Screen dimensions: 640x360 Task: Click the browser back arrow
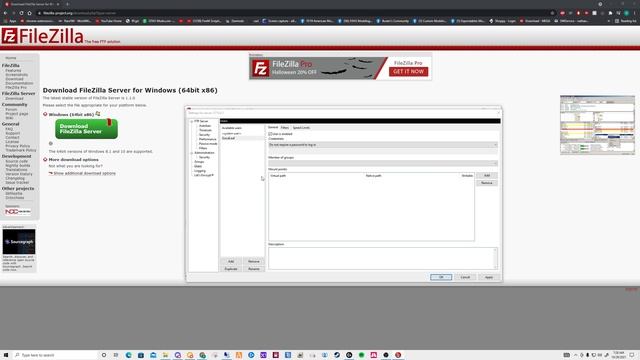[5, 13]
